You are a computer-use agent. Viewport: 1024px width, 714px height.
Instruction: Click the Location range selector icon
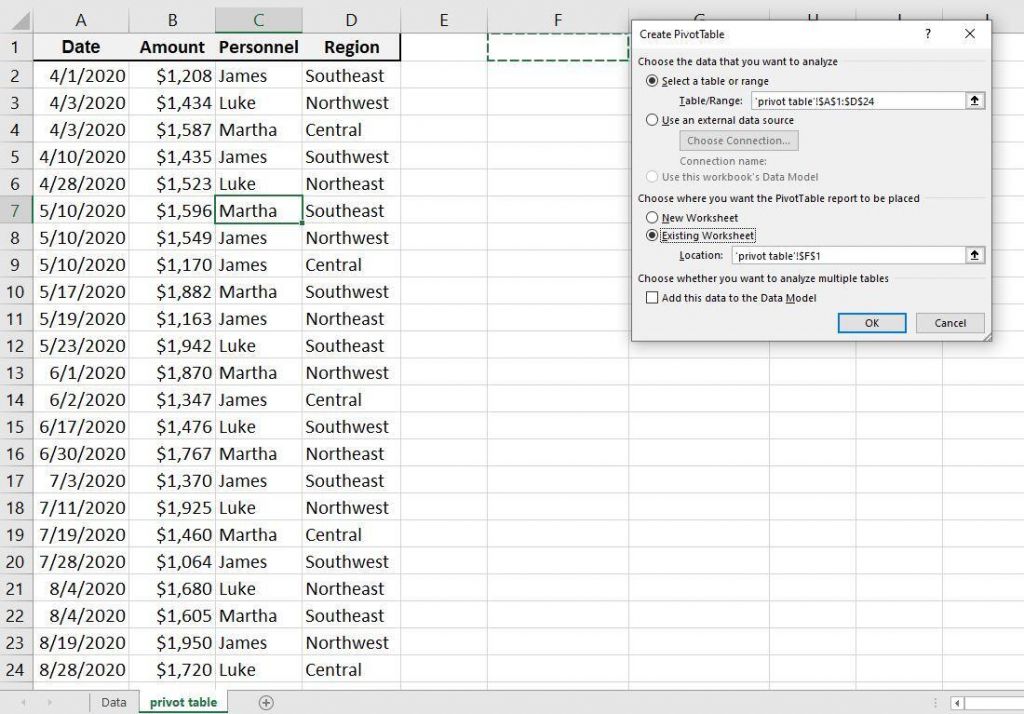(x=975, y=255)
